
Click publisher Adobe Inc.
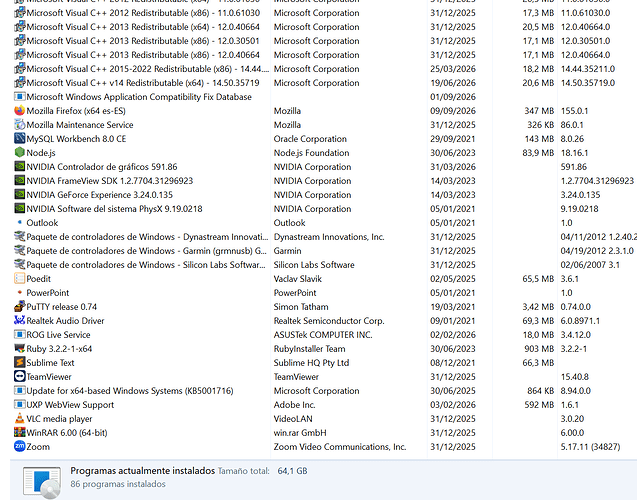(x=294, y=405)
